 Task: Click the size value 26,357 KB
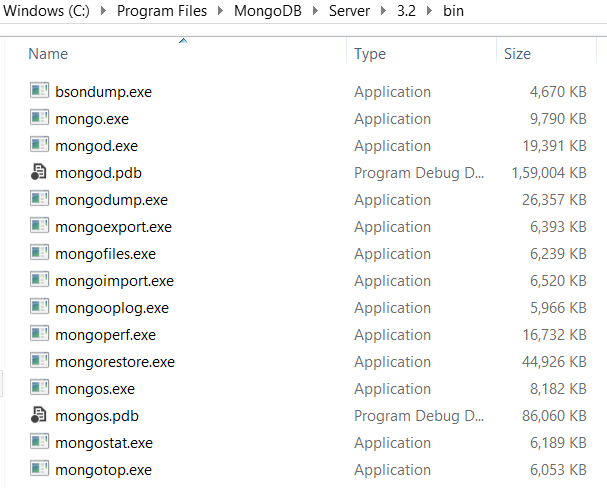pos(554,200)
